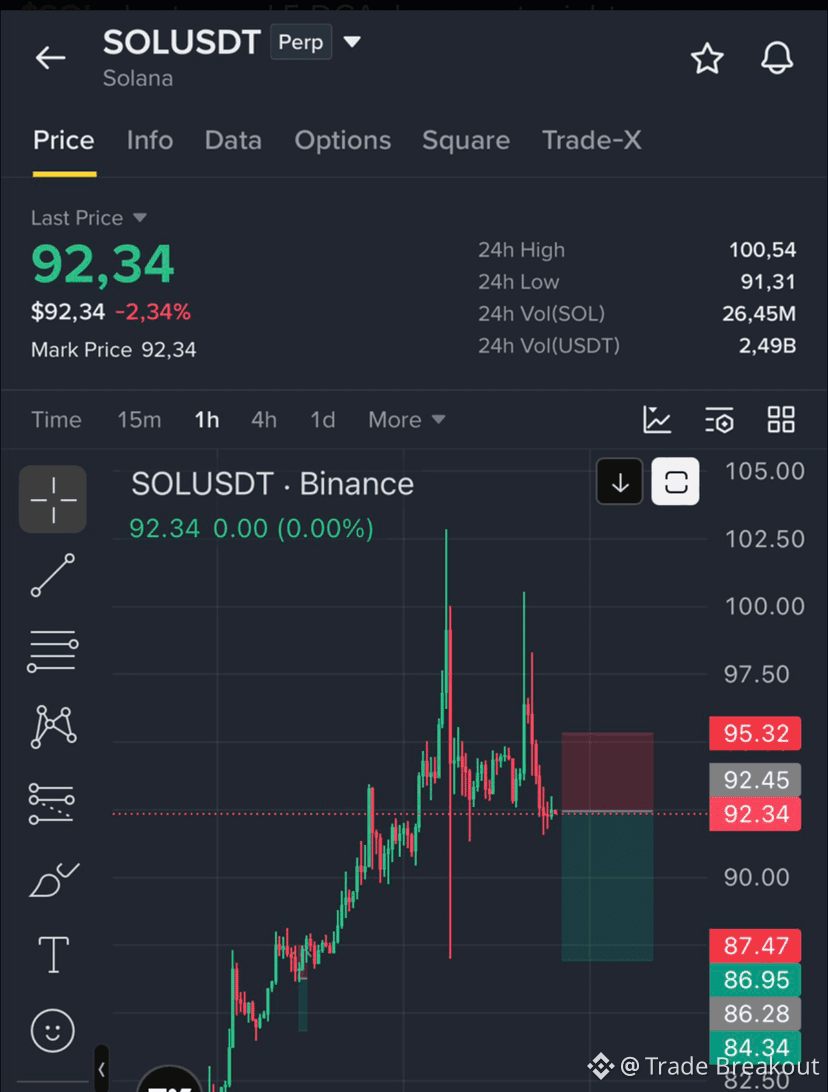Select the trend line drawing tool
Viewport: 828px width, 1092px height.
(x=53, y=575)
